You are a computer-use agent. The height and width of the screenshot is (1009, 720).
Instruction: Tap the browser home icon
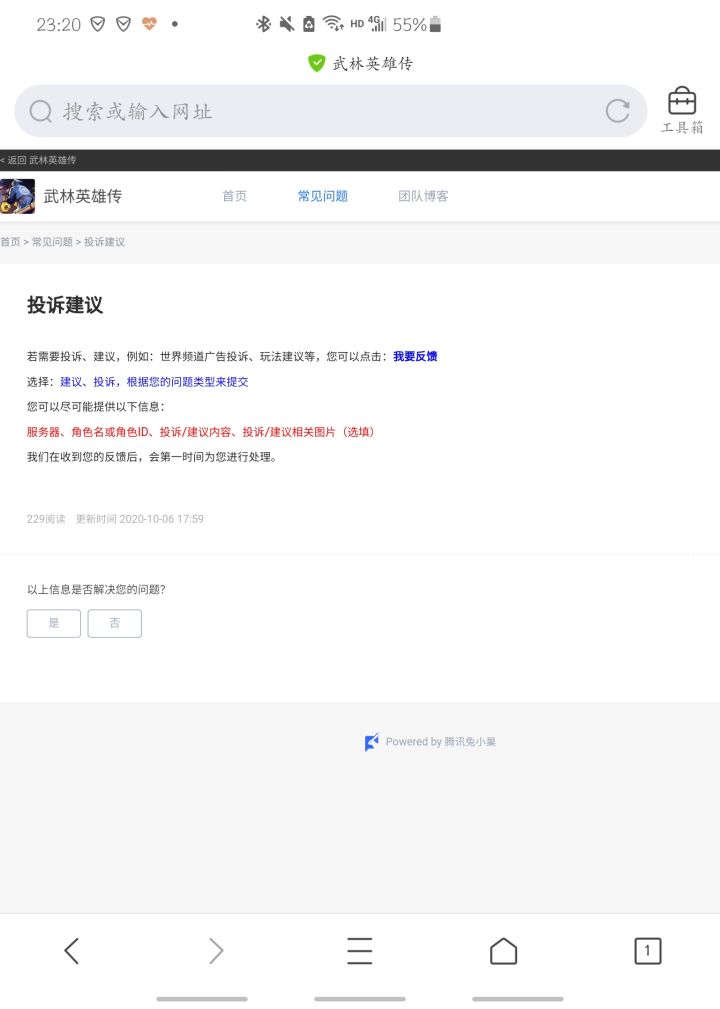click(x=503, y=950)
